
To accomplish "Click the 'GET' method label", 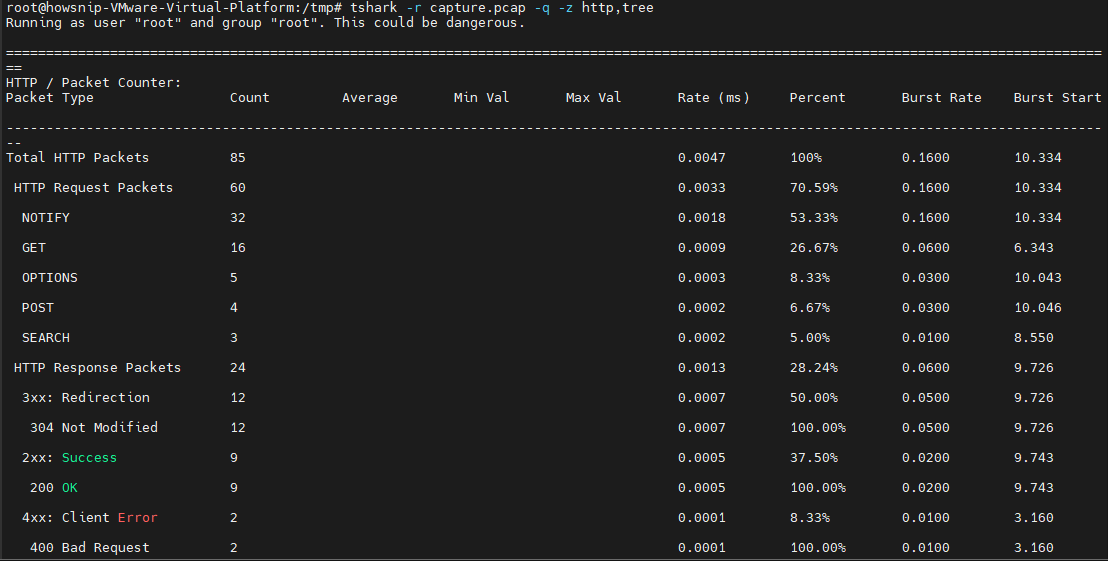I will (x=33, y=247).
